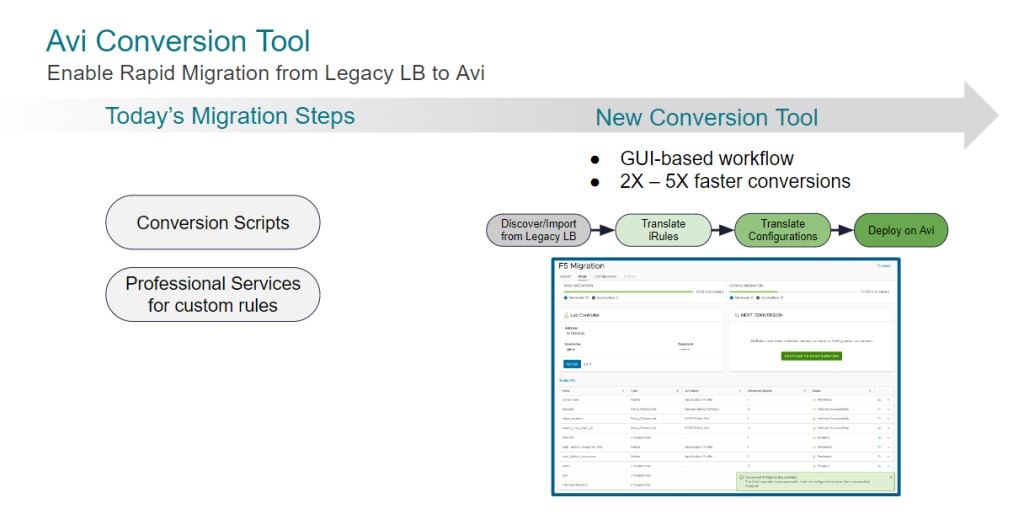1024x514 pixels.
Task: Click status icon in Network Security Policy row
Action: [814, 409]
